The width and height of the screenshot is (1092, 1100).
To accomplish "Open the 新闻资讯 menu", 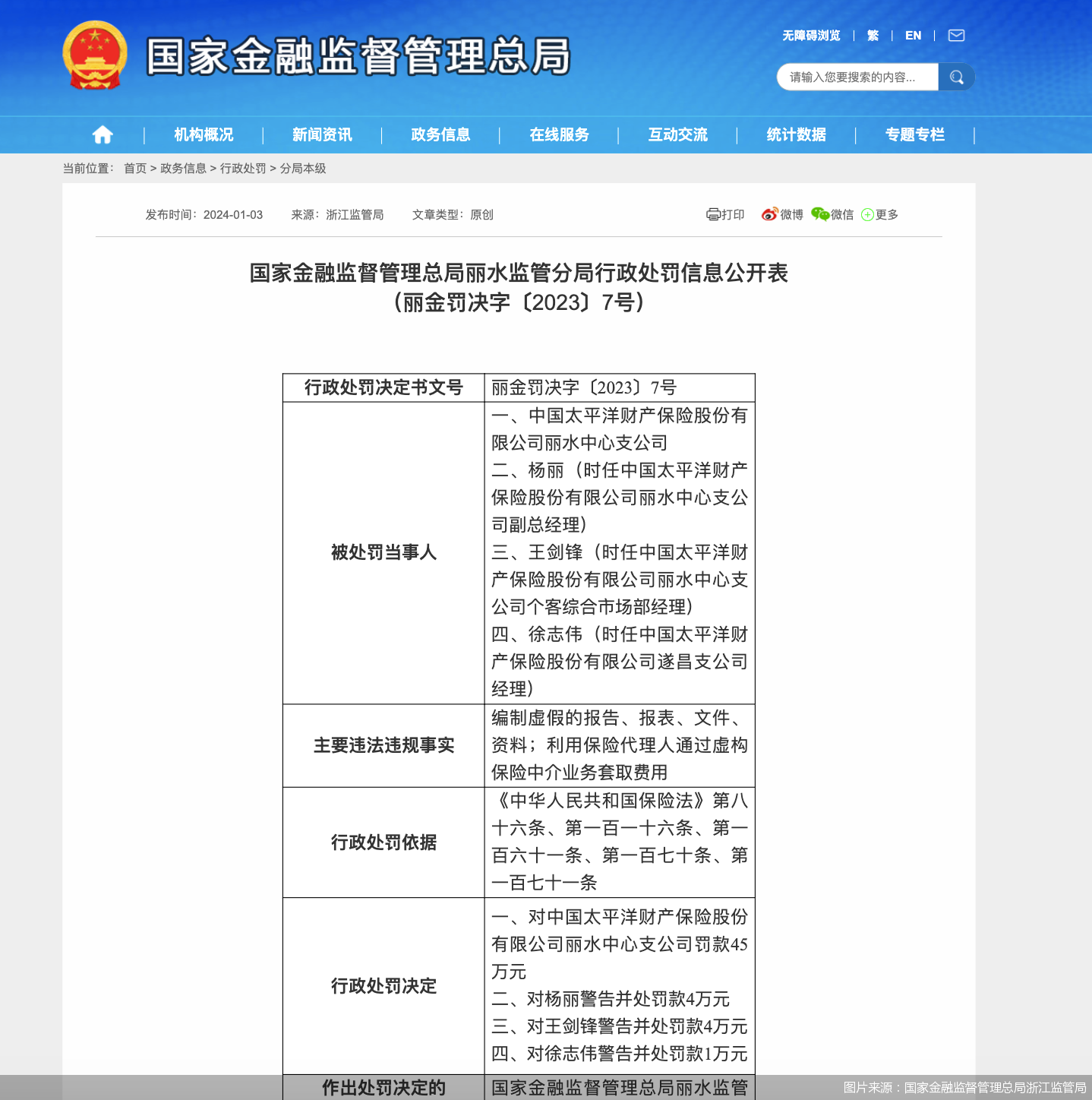I will [322, 134].
